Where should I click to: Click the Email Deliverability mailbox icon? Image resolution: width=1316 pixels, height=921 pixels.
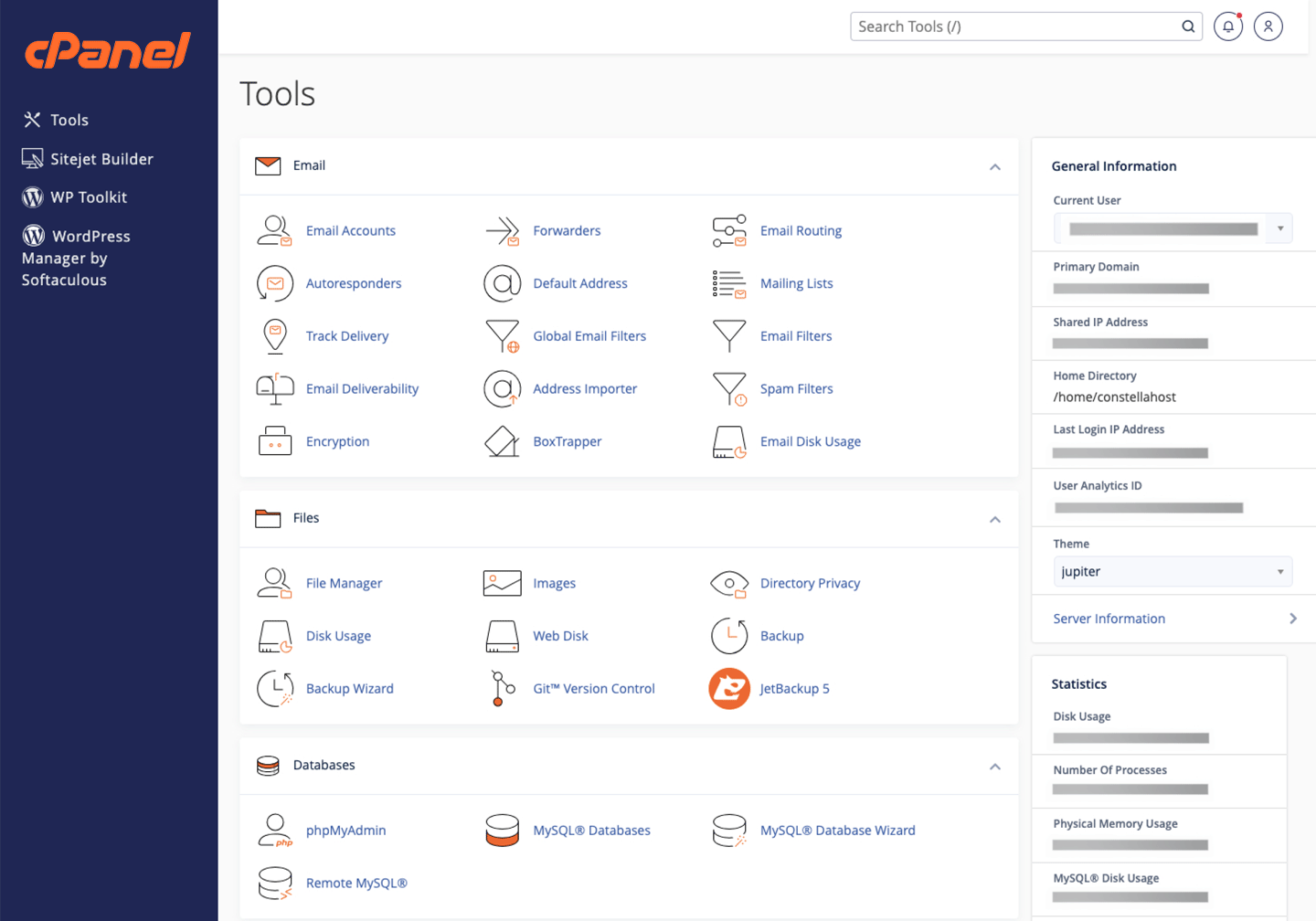tap(275, 389)
